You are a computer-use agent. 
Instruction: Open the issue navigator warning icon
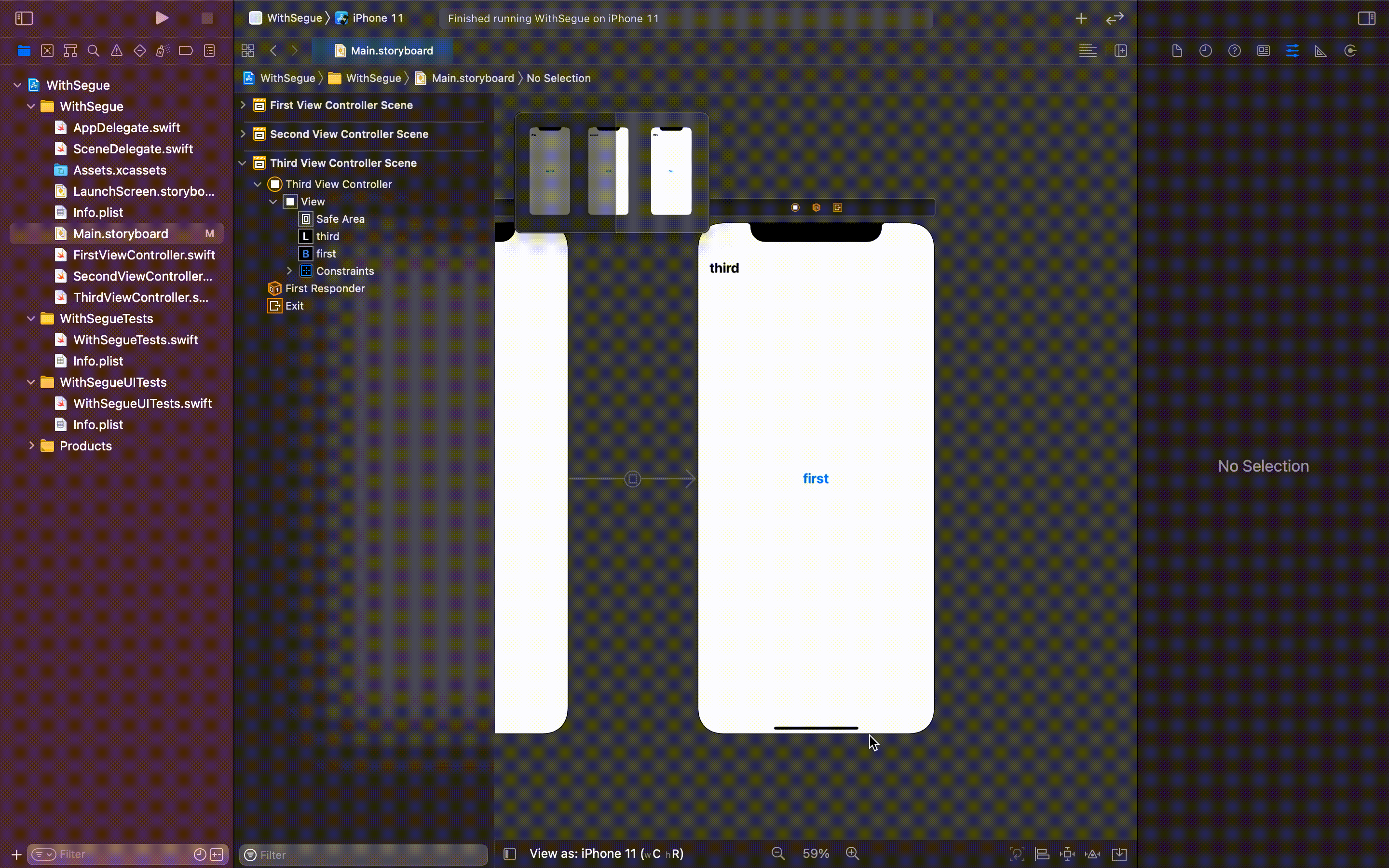(x=117, y=51)
